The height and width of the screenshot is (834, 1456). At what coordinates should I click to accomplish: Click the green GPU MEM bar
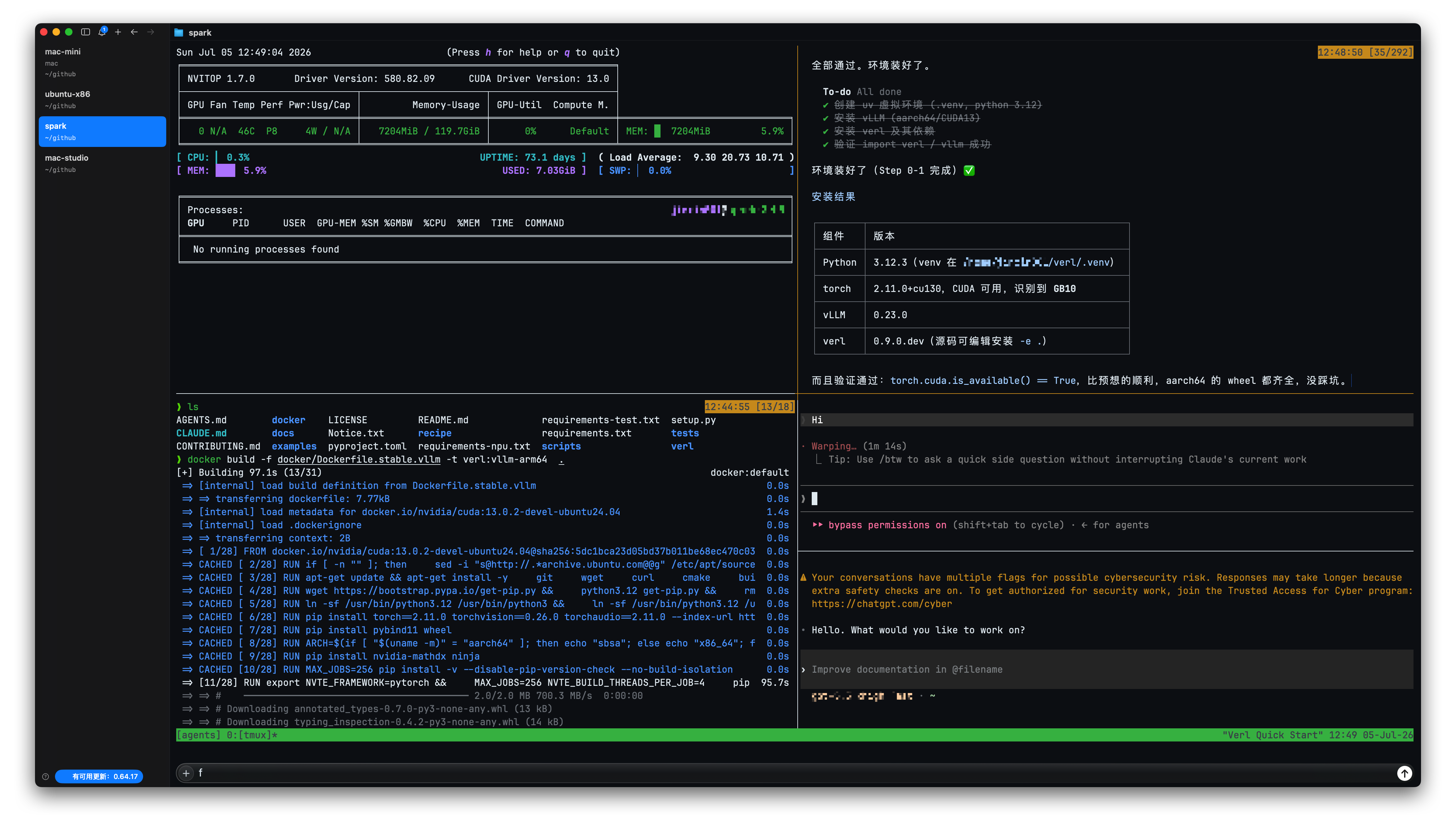click(657, 131)
